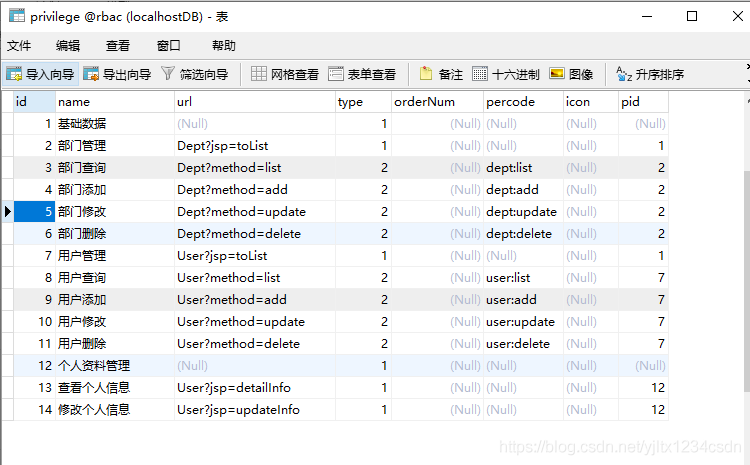This screenshot has width=750, height=465.
Task: Select the cell 'Dept?method=delete'
Action: coord(255,234)
